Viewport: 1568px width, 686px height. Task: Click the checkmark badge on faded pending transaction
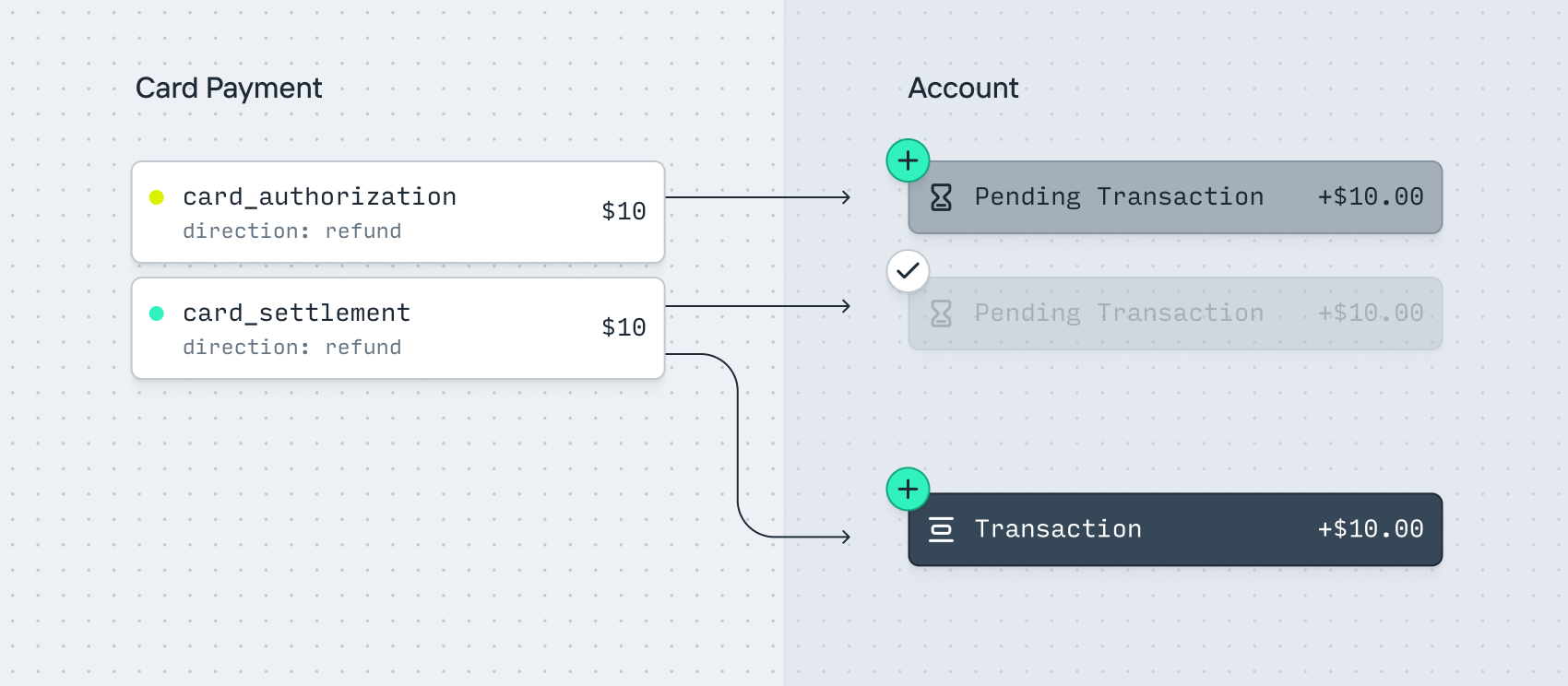click(908, 271)
